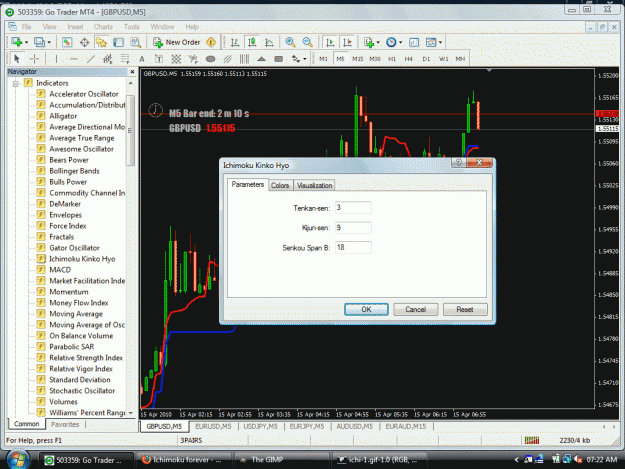625x469 pixels.
Task: Select the ellipse drawing tool
Action: (x=210, y=59)
